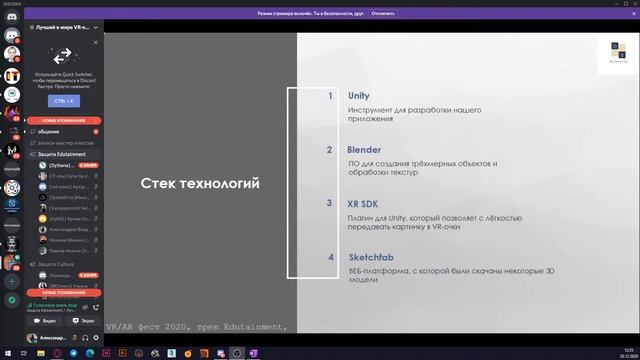
Task: Add a server with the plus icon
Action: [12, 281]
